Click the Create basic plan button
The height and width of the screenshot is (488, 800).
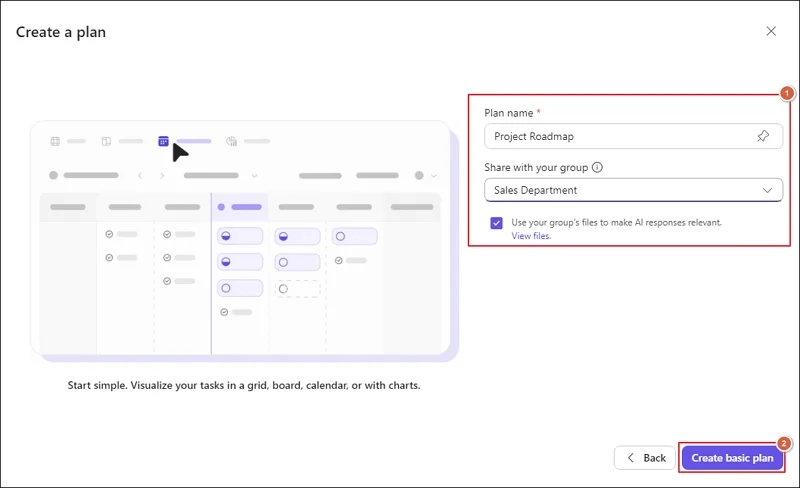click(x=732, y=458)
